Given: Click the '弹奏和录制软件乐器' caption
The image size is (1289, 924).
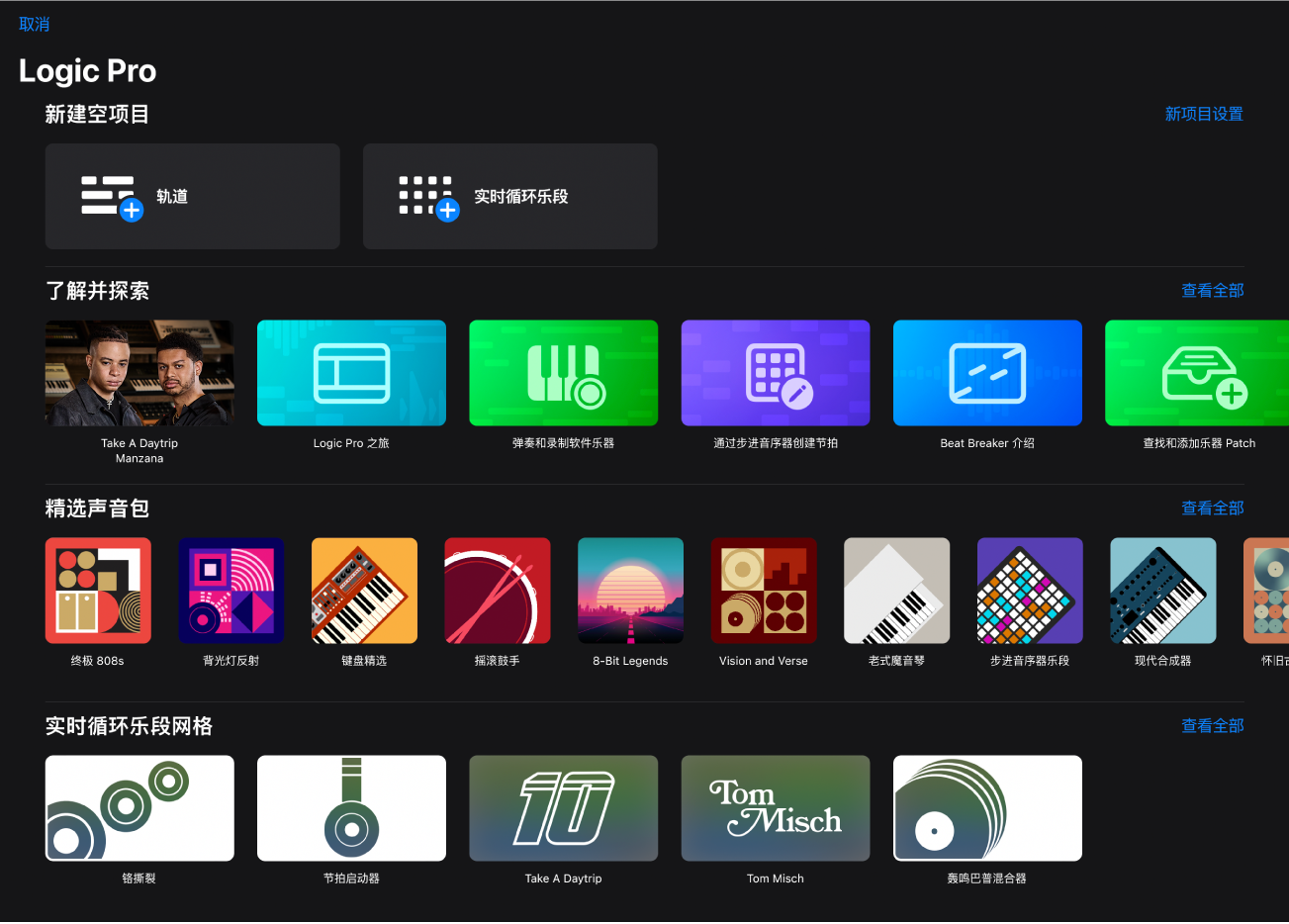Looking at the screenshot, I should coord(563,443).
